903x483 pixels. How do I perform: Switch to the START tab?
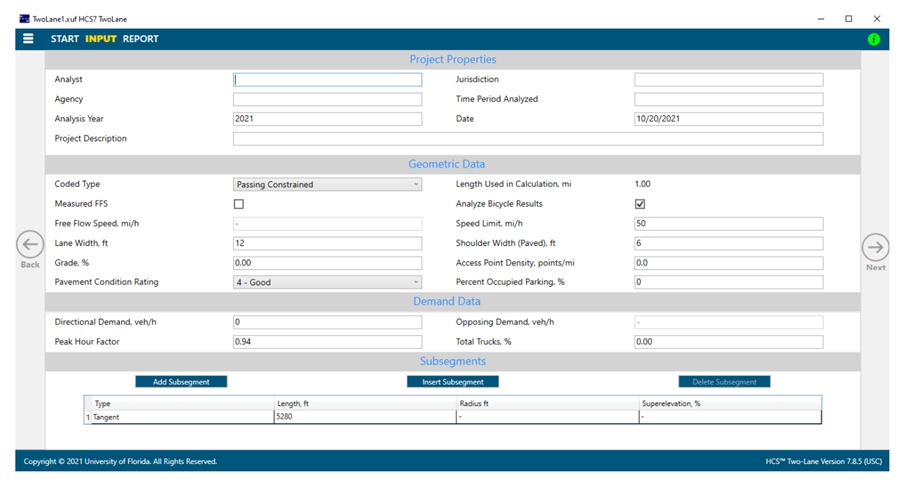pyautogui.click(x=64, y=39)
